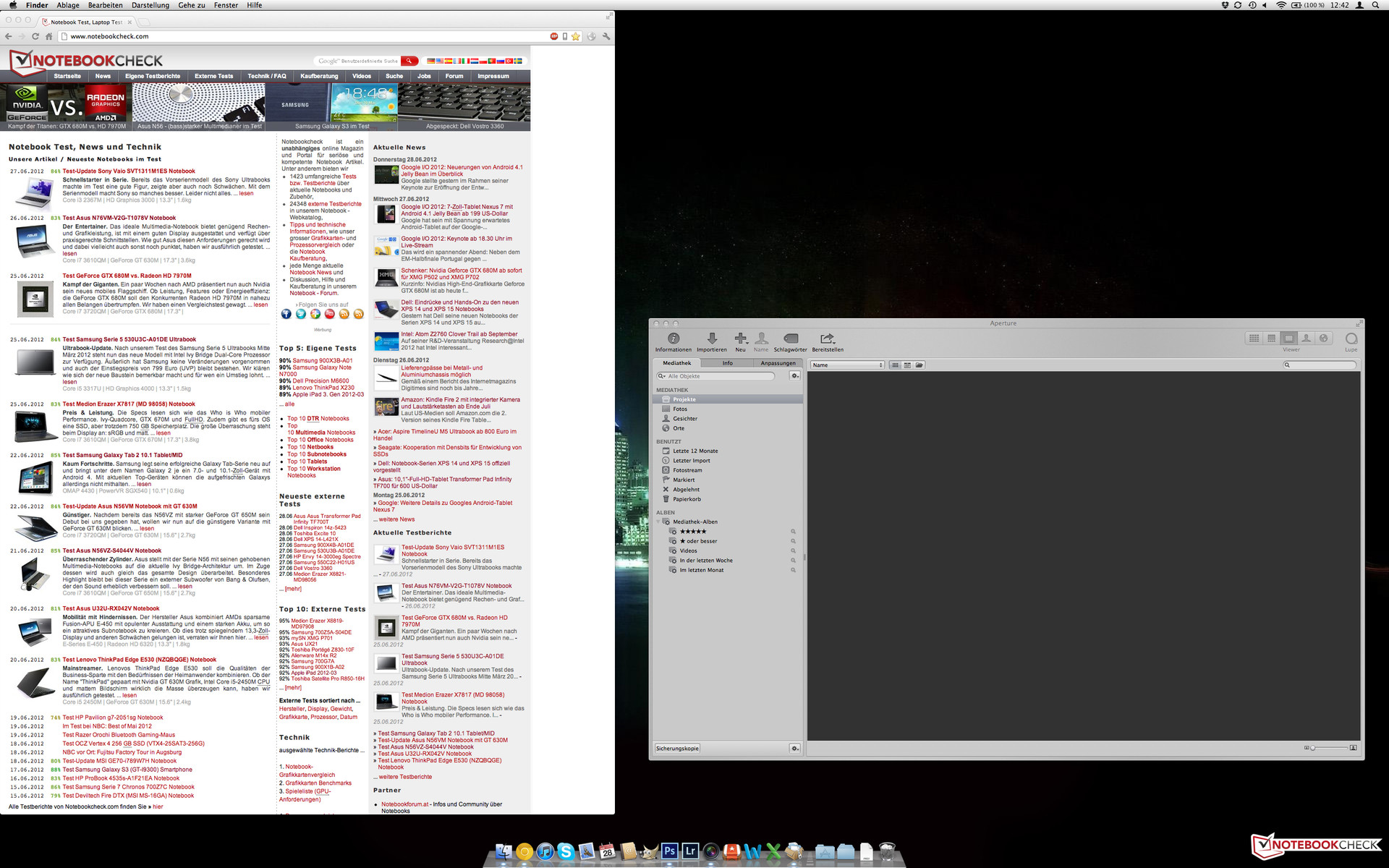The height and width of the screenshot is (868, 1389).
Task: Switch to browser grid view in Aperture toolbar
Action: [x=1254, y=338]
